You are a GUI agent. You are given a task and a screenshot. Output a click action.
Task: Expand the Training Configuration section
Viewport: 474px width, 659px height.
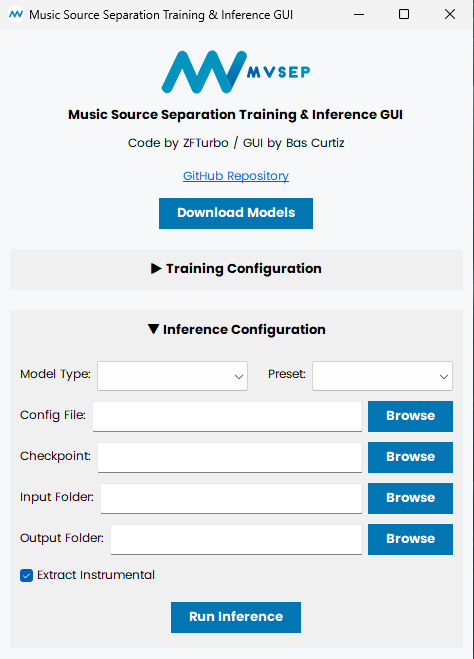click(x=236, y=269)
